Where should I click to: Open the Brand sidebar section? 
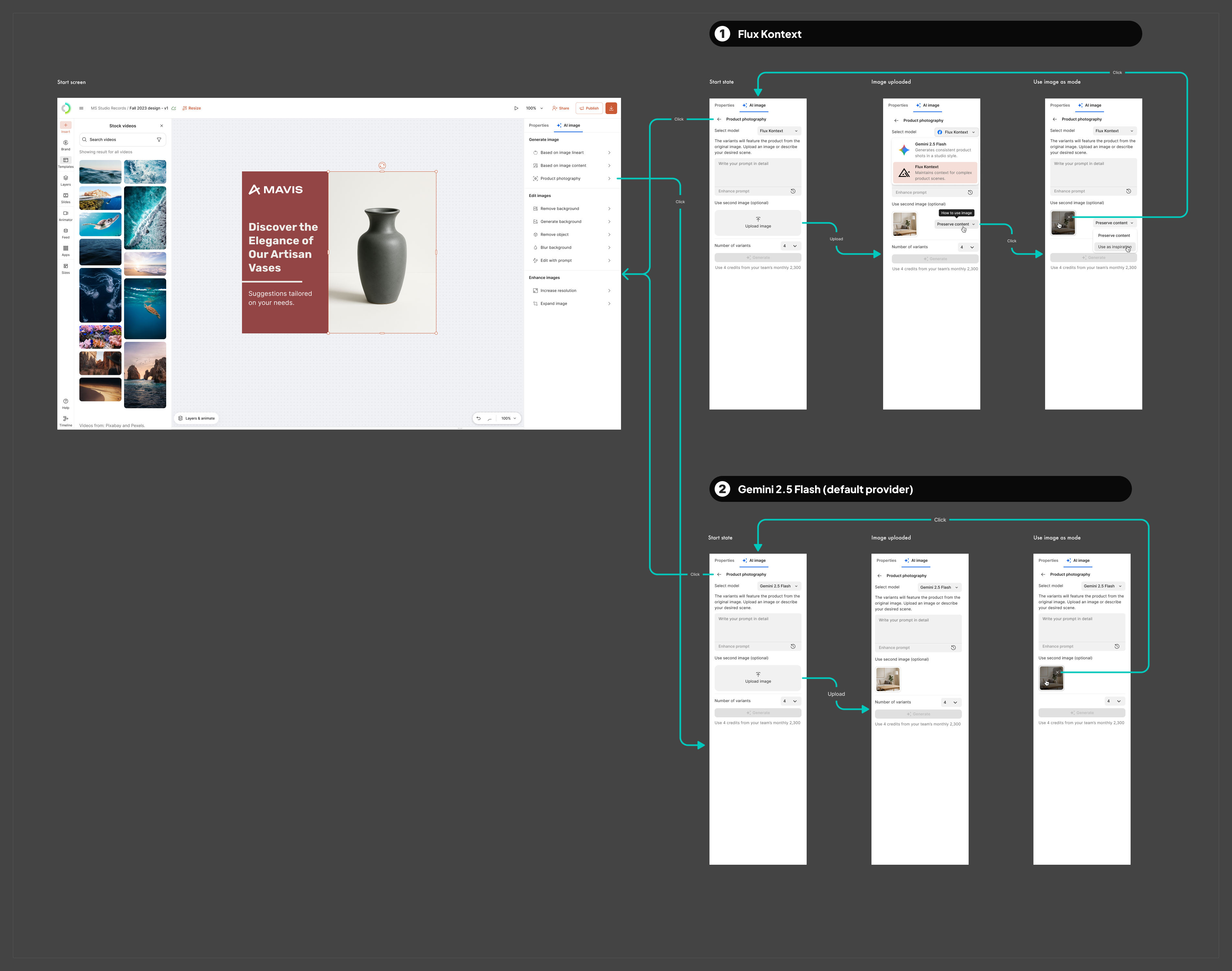pos(66,145)
